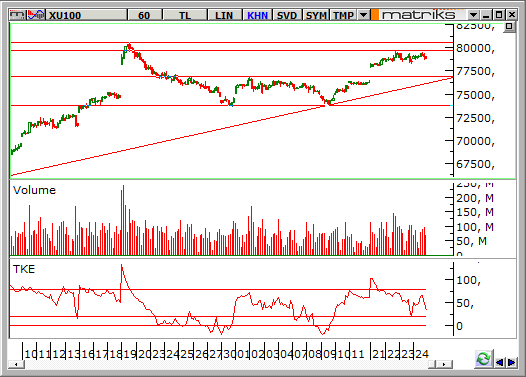Screen dimensions: 526x377
Task: Click the TL currency button
Action: point(185,15)
